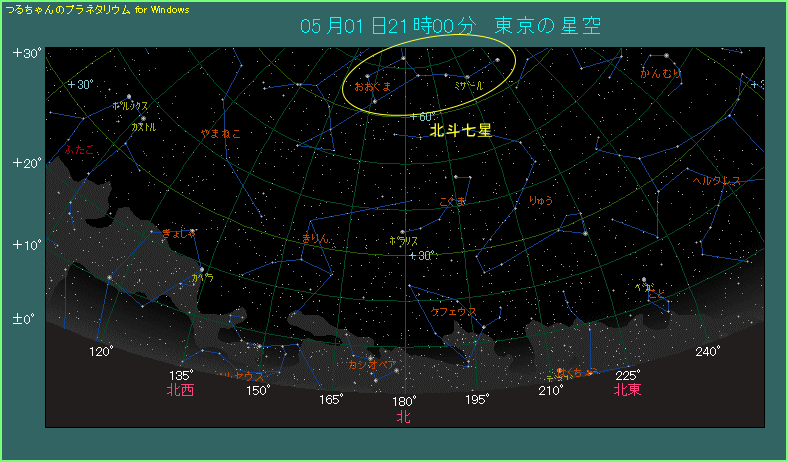Click the Polaris (ポラリス) star marker
The width and height of the screenshot is (788, 462).
click(x=403, y=232)
